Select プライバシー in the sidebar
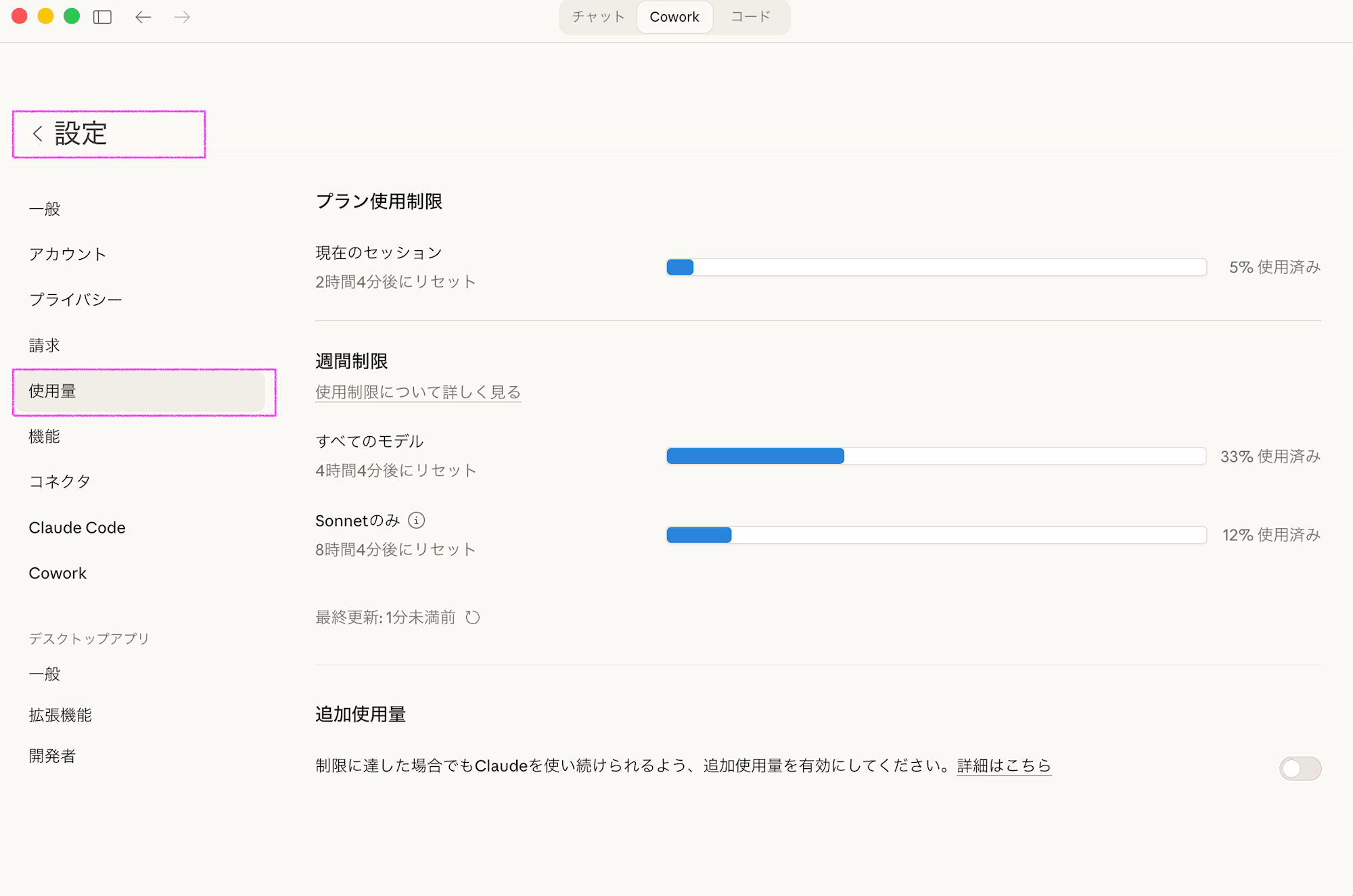The height and width of the screenshot is (896, 1353). (75, 300)
